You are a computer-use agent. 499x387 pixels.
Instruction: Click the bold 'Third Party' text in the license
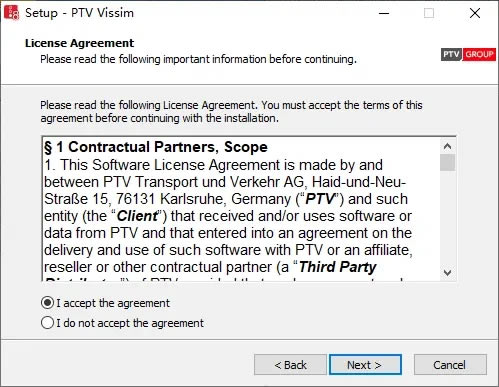pyautogui.click(x=337, y=267)
